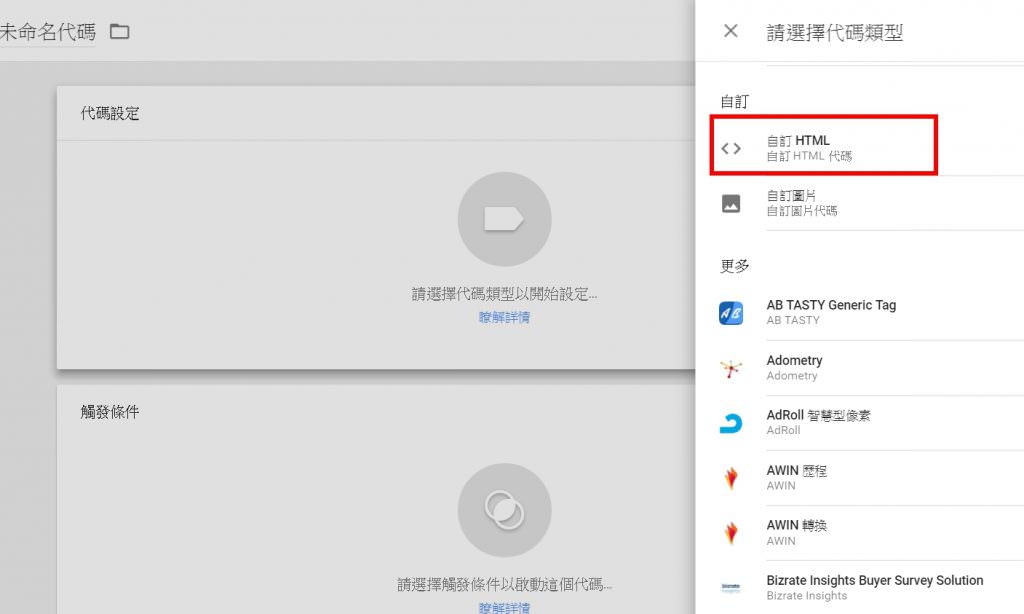Open 瞭解詳情 link under trigger conditions
Viewport: 1024px width, 614px height.
coord(504,607)
